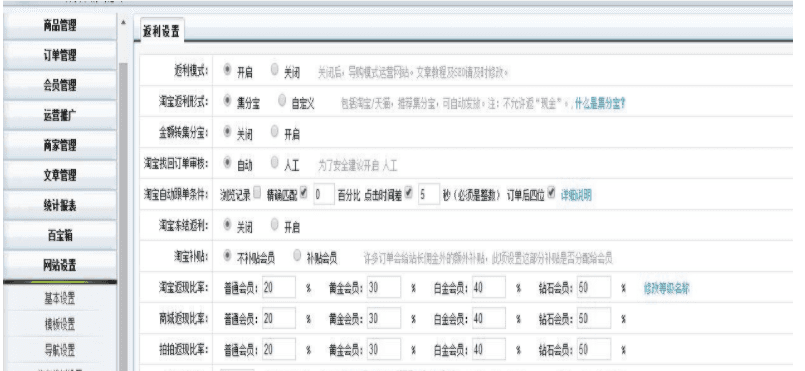The height and width of the screenshot is (371, 805).
Task: Click the 修改等级名称 link
Action: click(666, 289)
